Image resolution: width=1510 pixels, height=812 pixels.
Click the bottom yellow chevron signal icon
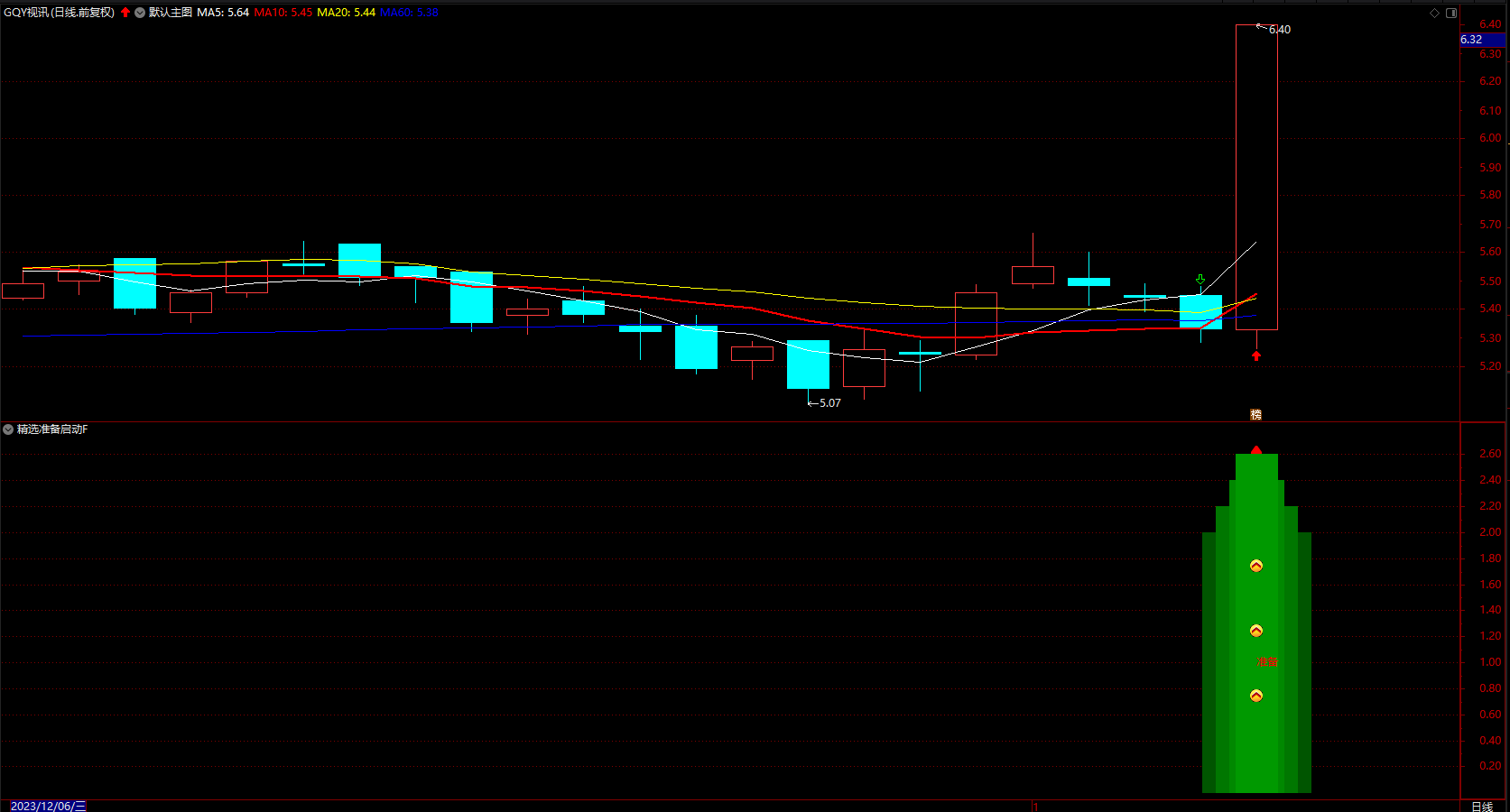pos(1256,696)
